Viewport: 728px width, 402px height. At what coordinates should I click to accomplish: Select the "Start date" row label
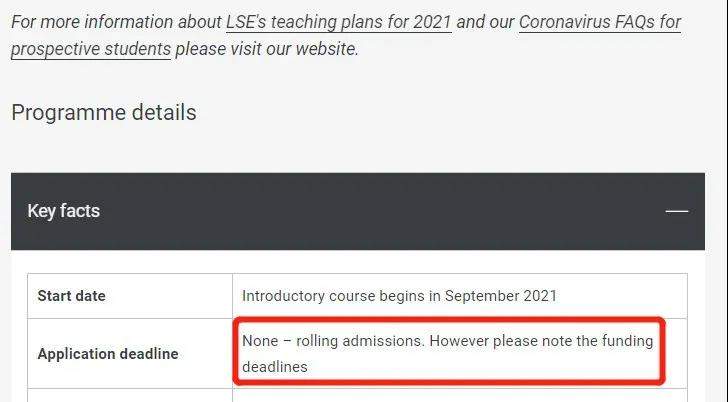71,296
